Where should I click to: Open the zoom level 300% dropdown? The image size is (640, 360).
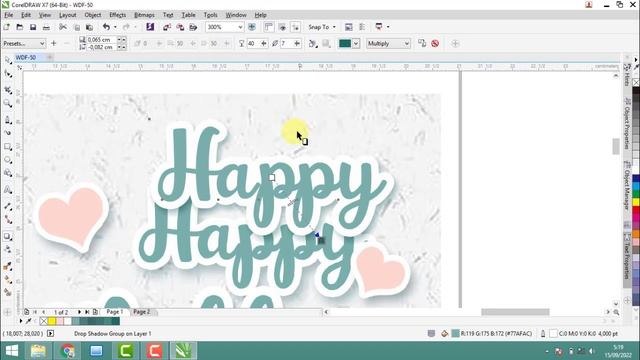point(240,27)
